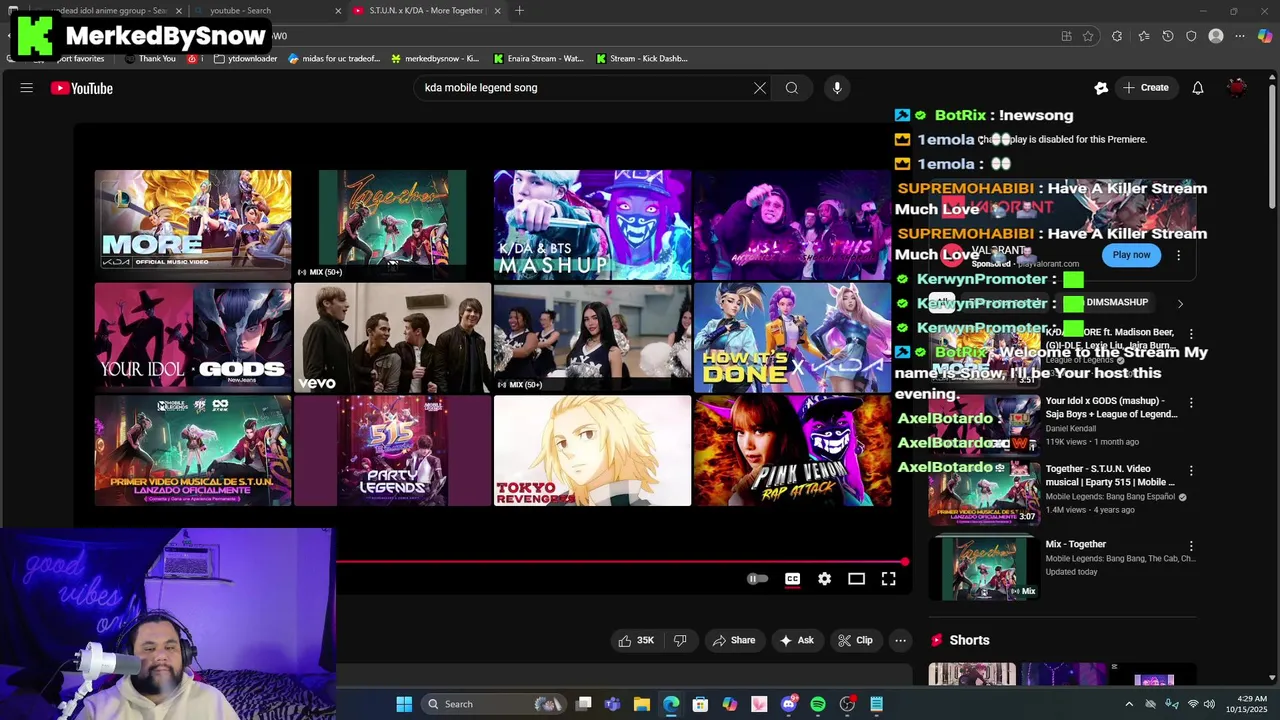Open the 'Stream - Kick Dashb...' bookmark
This screenshot has width=1280, height=720.
tap(641, 58)
